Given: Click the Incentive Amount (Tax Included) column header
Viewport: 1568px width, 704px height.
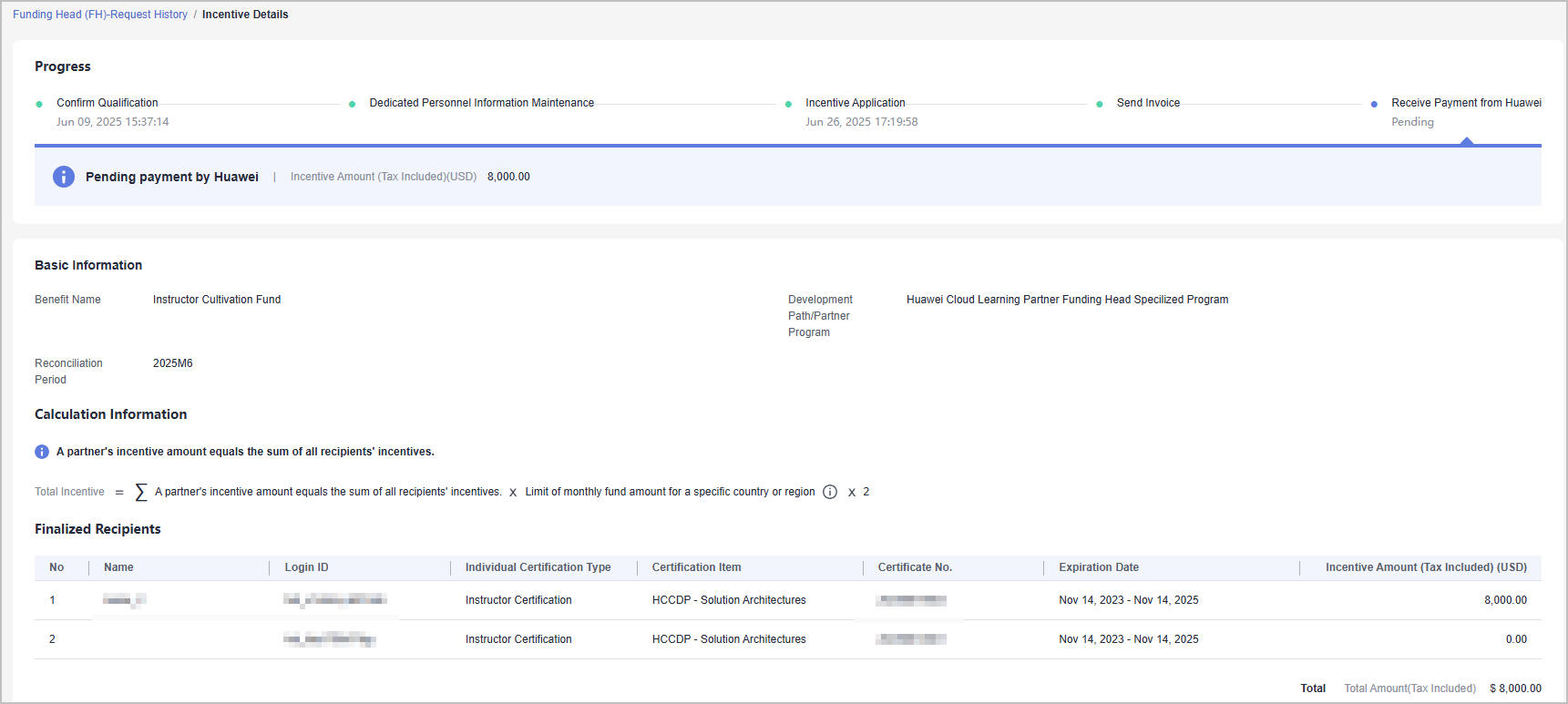Looking at the screenshot, I should (x=1426, y=567).
